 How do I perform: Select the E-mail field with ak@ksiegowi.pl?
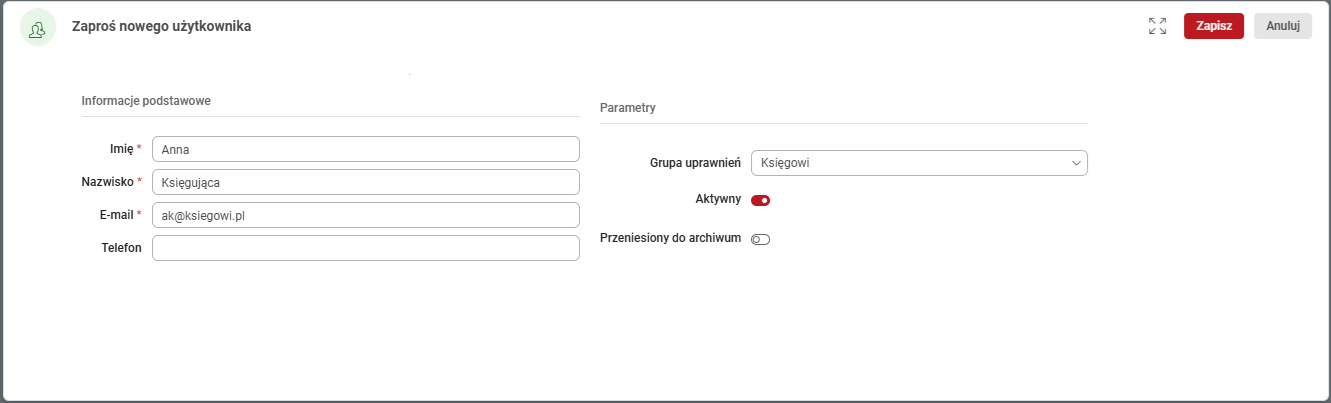(x=365, y=215)
